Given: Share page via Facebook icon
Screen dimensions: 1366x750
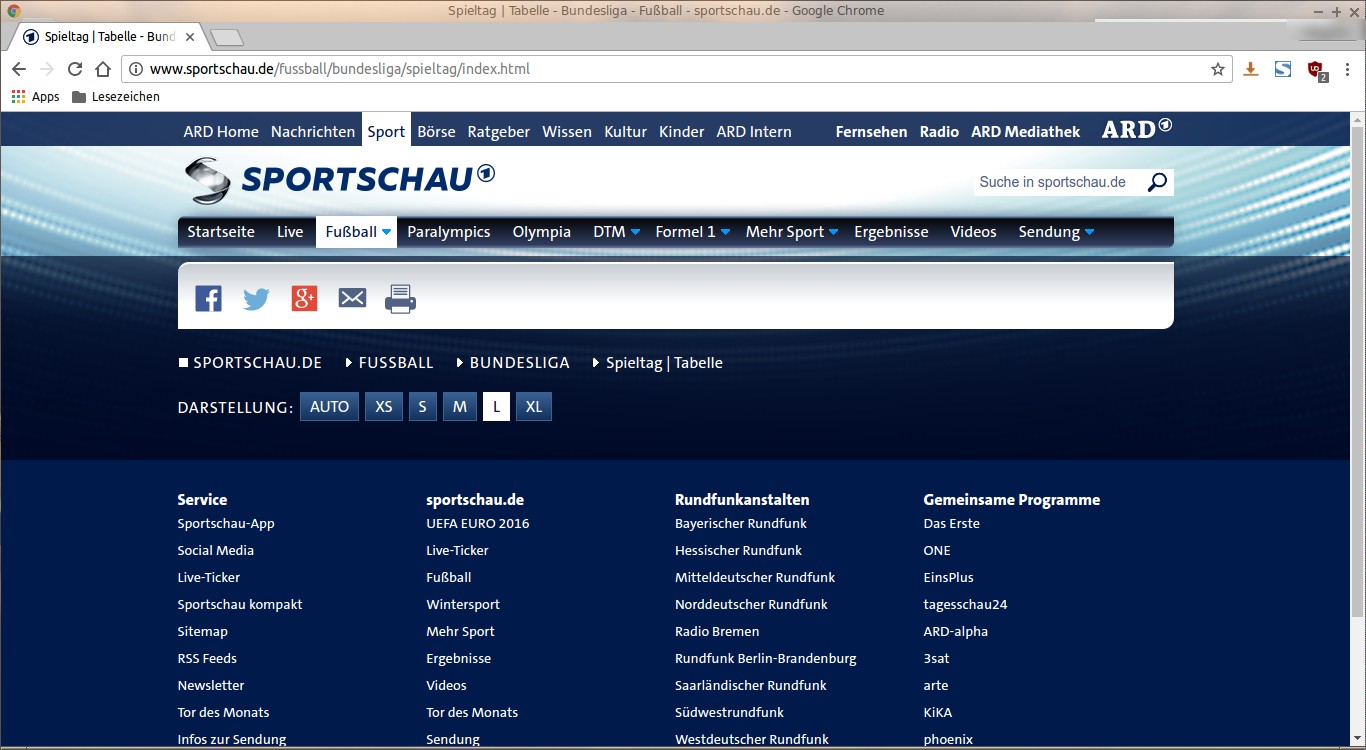Looking at the screenshot, I should click(x=208, y=298).
